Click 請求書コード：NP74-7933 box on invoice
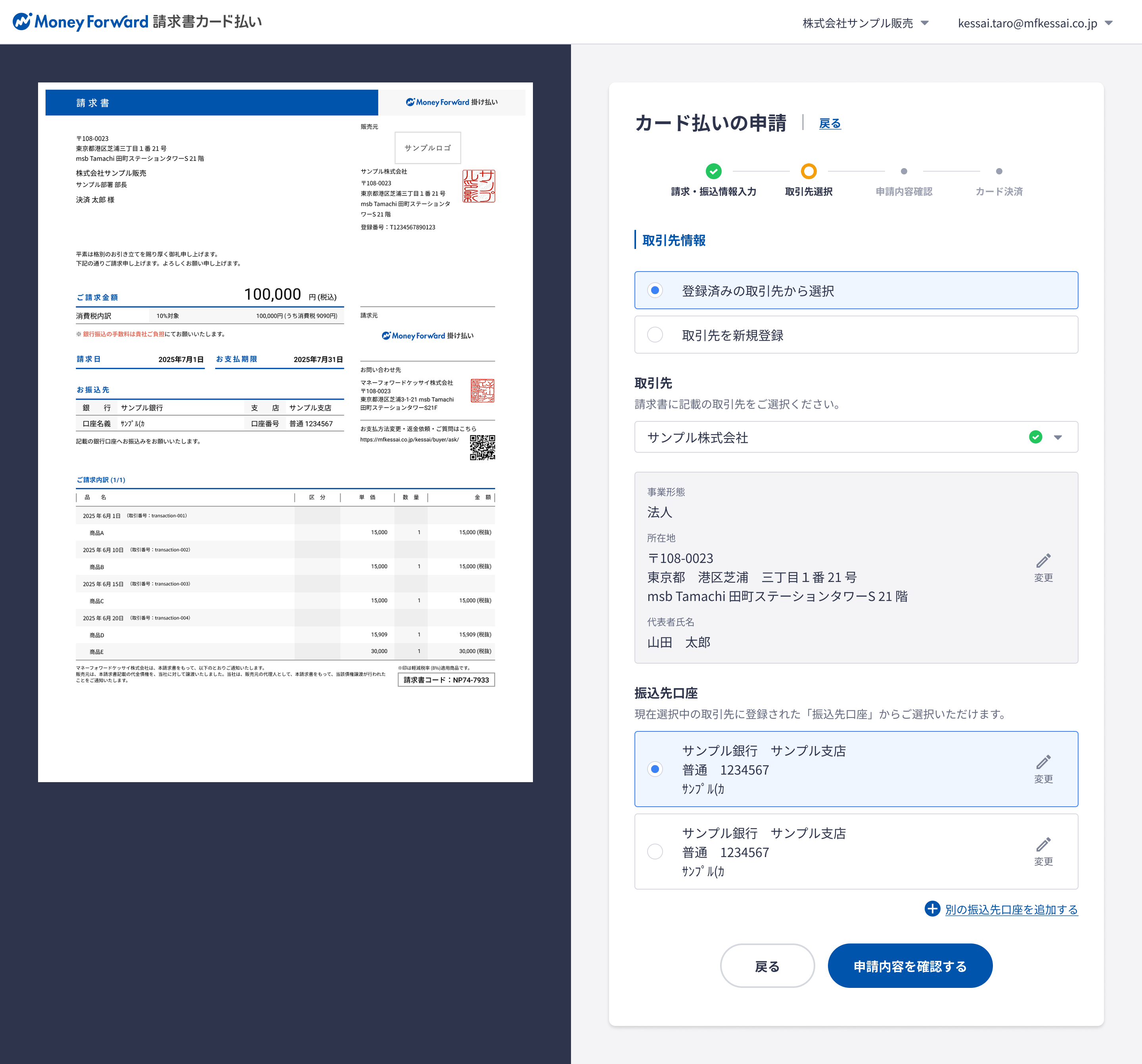The image size is (1142, 1064). (446, 680)
